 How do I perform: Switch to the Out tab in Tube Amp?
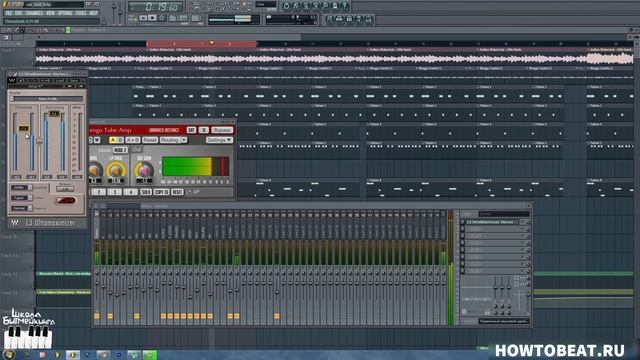(137, 150)
